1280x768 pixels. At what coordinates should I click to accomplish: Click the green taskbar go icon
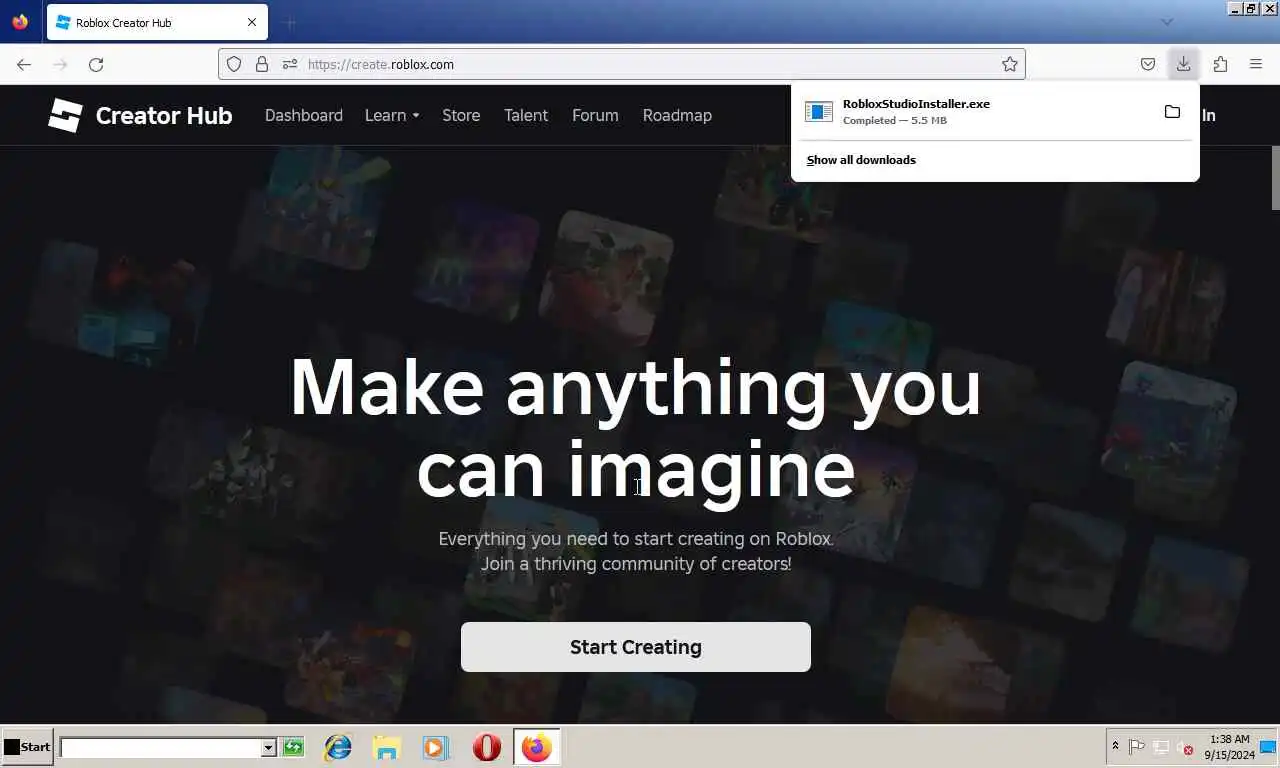(x=293, y=747)
